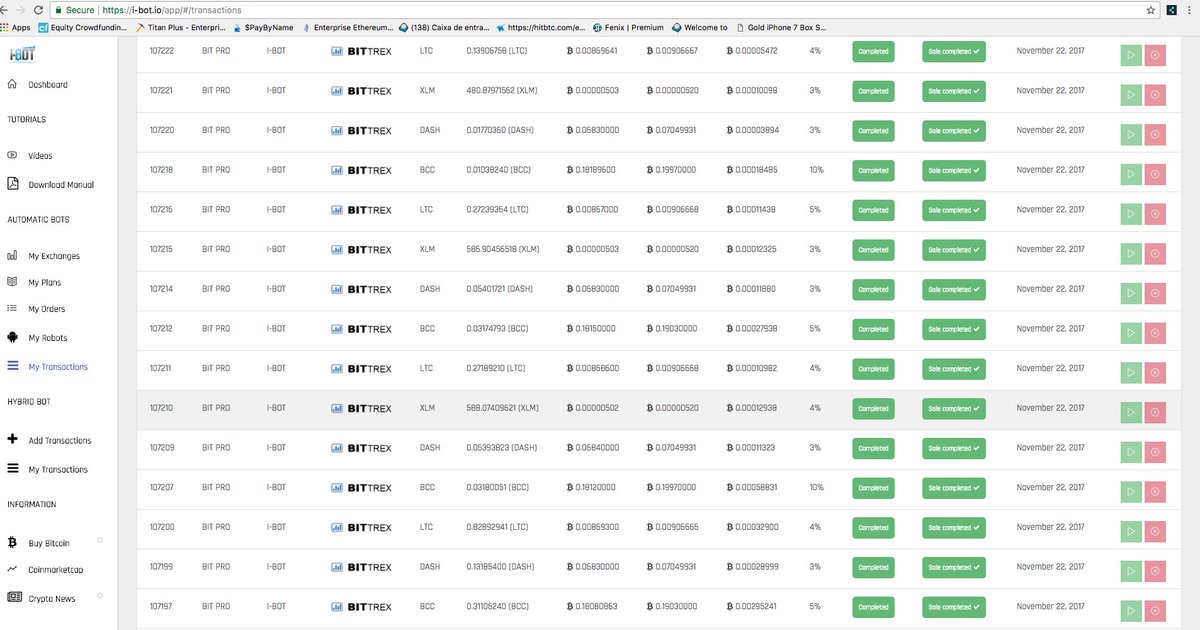Open Fenix Premium bookmark
The image size is (1200, 630).
[628, 27]
